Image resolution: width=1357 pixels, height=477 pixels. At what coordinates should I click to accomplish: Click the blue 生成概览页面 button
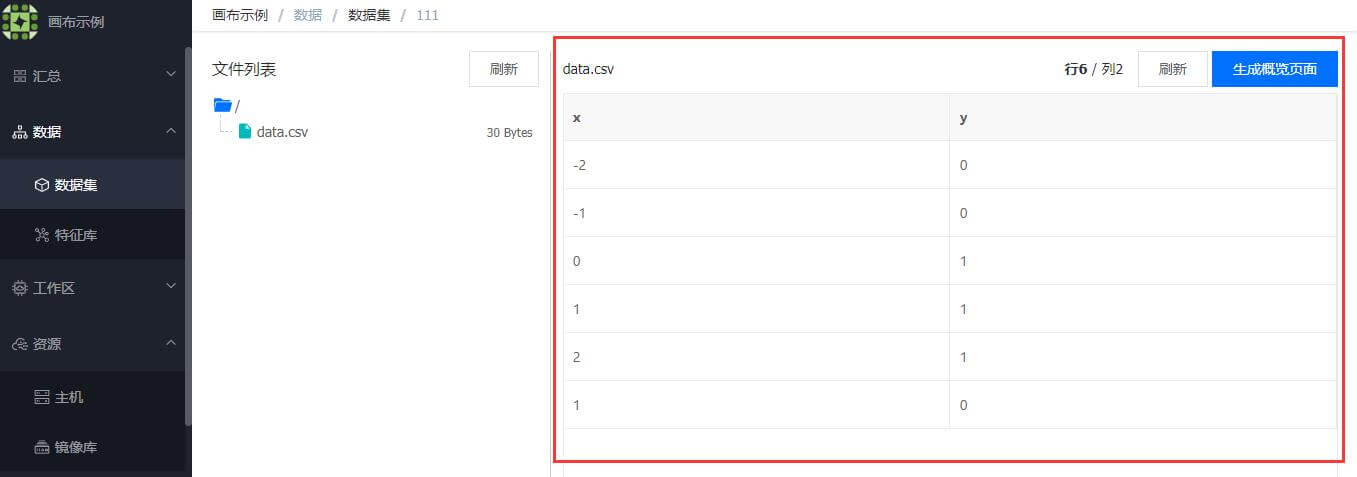pyautogui.click(x=1275, y=69)
